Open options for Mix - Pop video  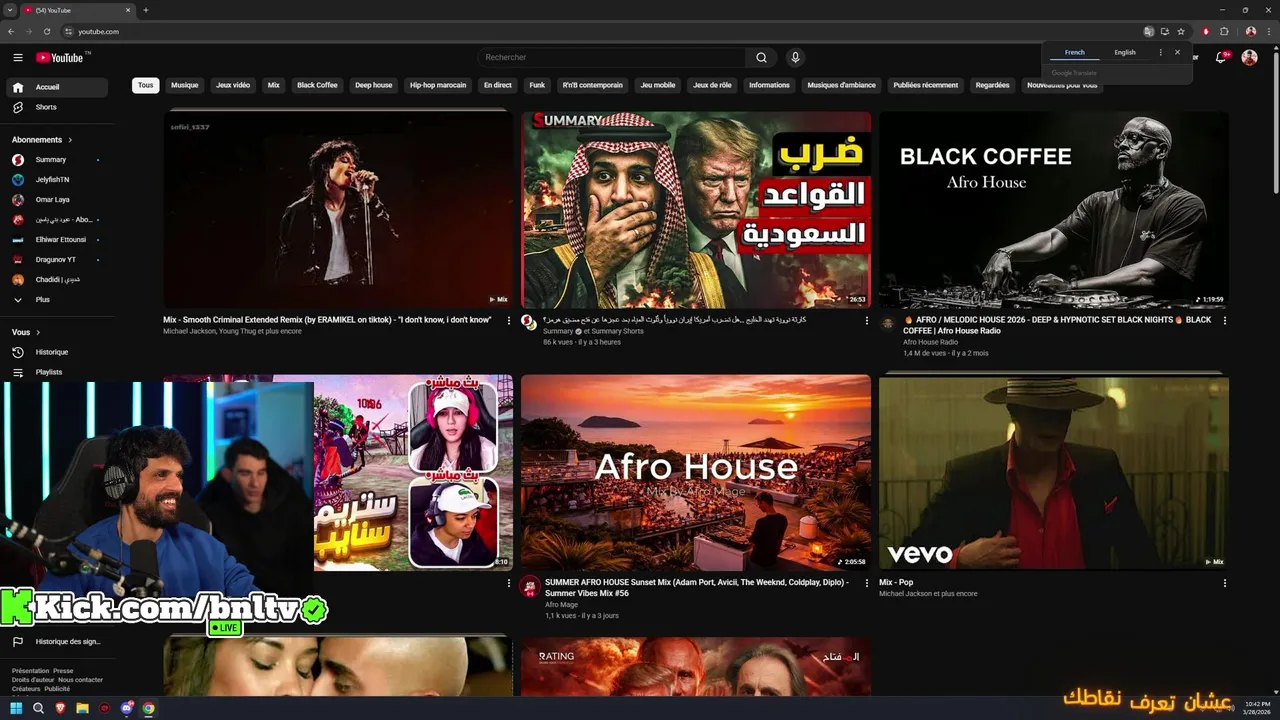pyautogui.click(x=1225, y=583)
